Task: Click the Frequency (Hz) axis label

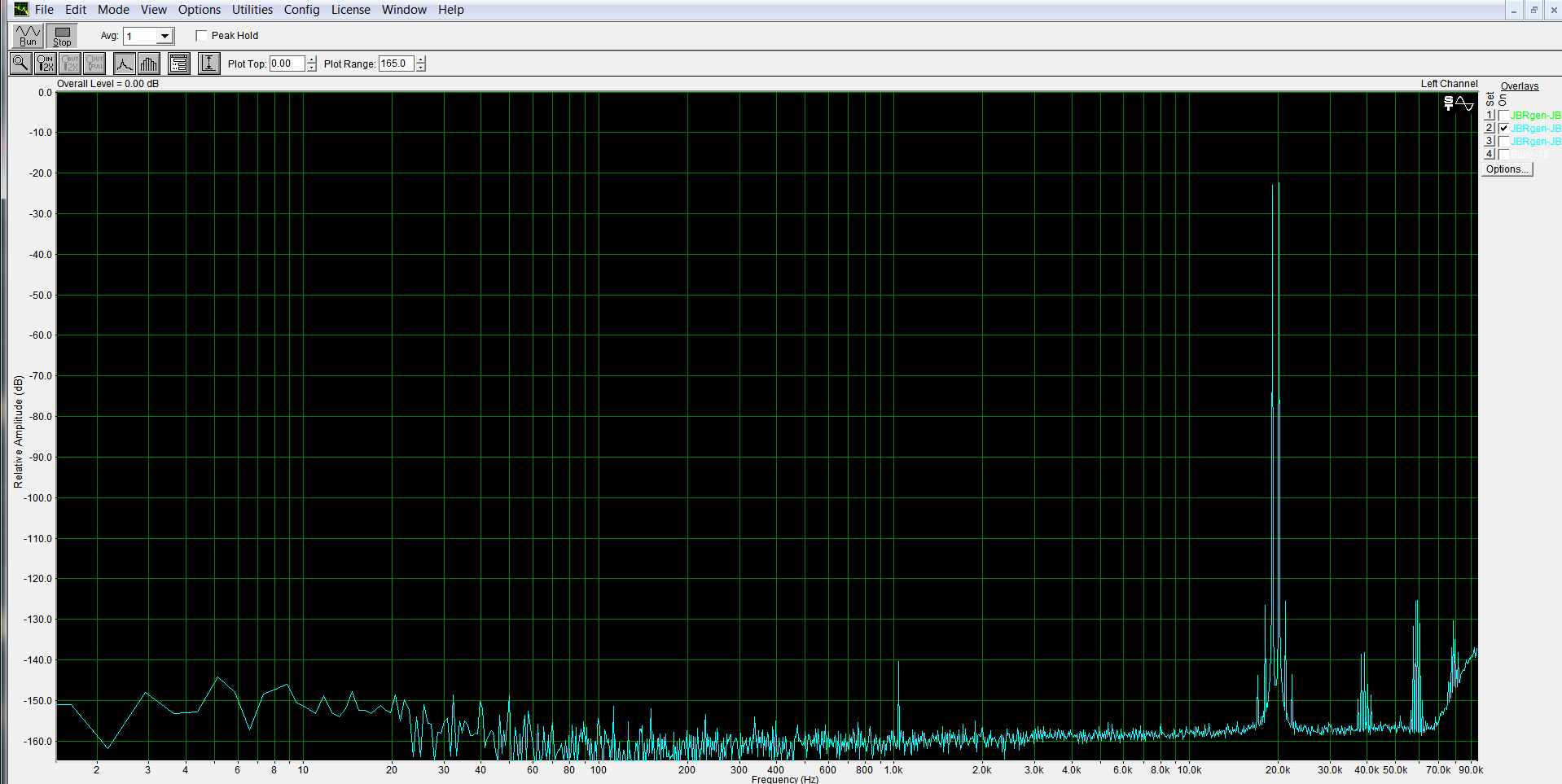Action: [785, 779]
